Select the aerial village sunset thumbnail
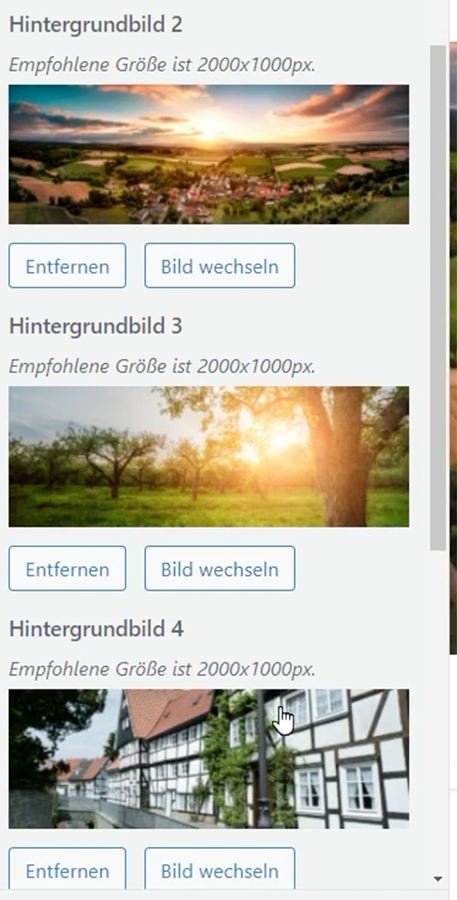The width and height of the screenshot is (457, 900). 209,154
